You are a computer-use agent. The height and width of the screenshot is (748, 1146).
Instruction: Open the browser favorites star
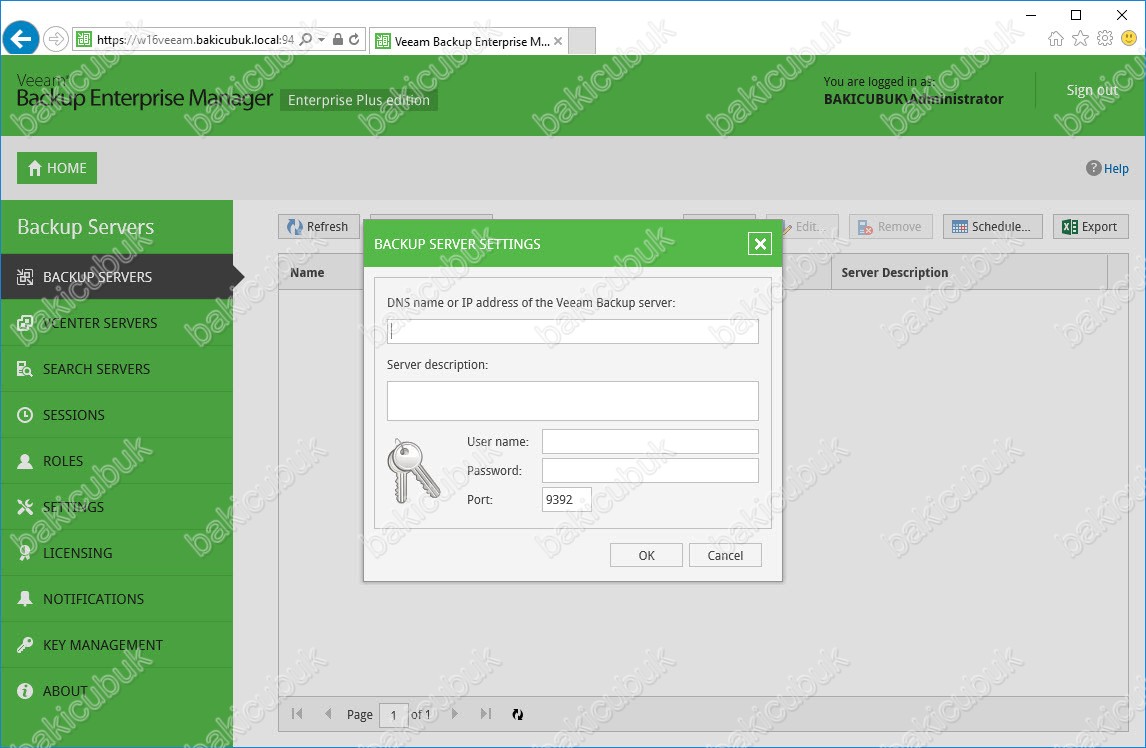pos(1080,39)
